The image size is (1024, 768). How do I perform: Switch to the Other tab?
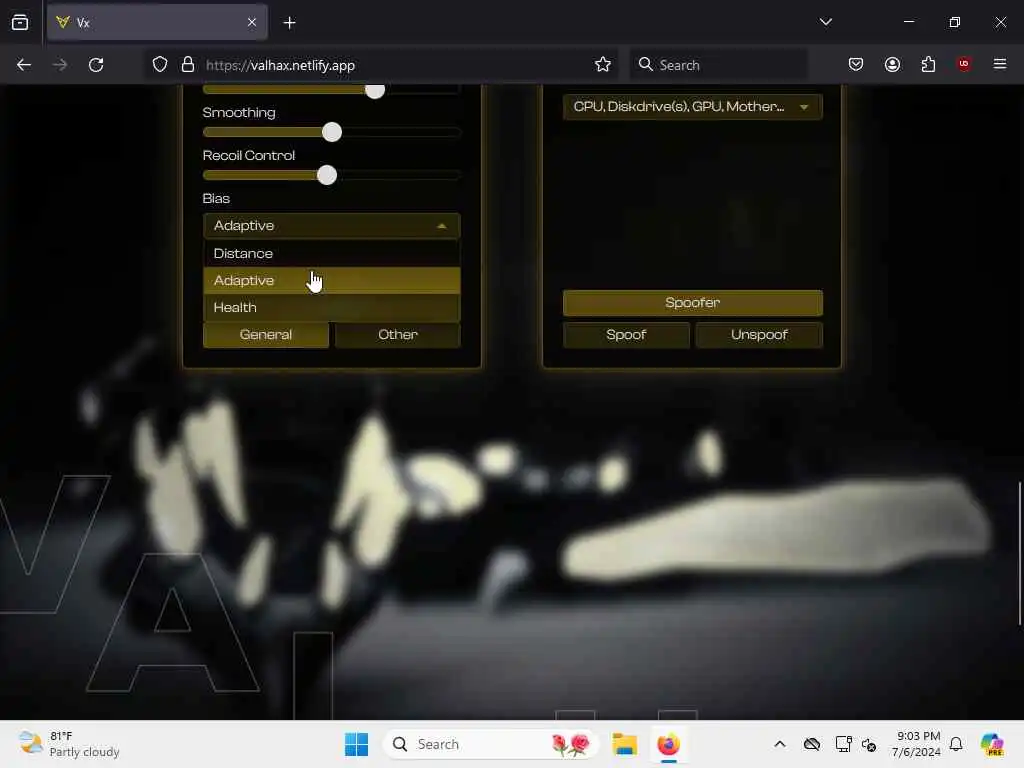398,334
